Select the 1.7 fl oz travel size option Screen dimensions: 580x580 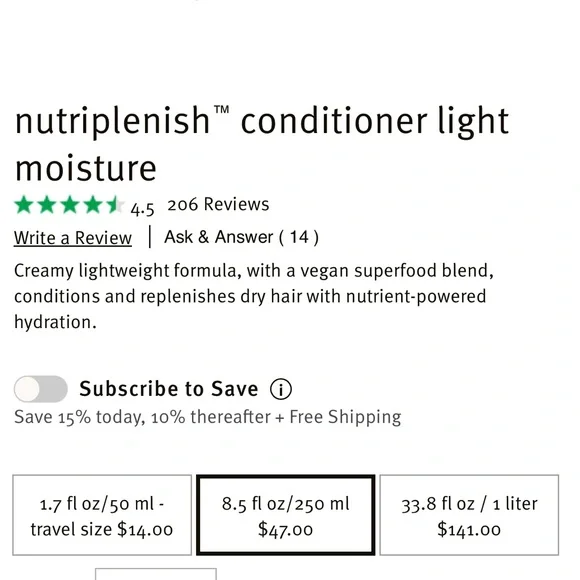[x=102, y=515]
